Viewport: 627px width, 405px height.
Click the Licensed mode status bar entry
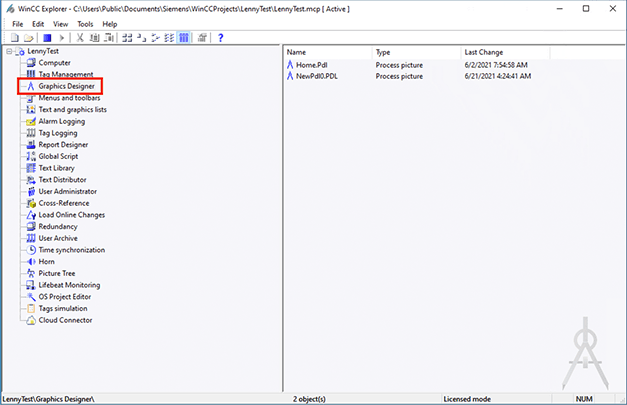pos(467,399)
